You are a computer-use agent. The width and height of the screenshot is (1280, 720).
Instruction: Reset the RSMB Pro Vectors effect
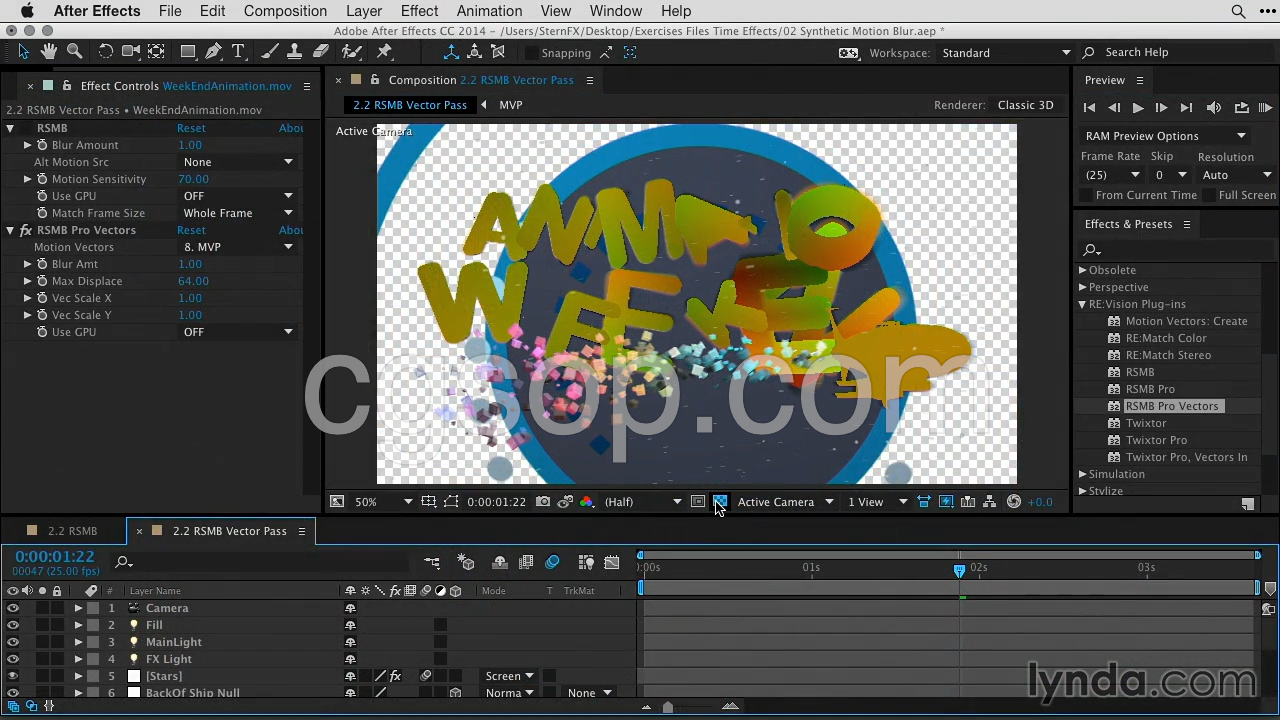(x=191, y=230)
